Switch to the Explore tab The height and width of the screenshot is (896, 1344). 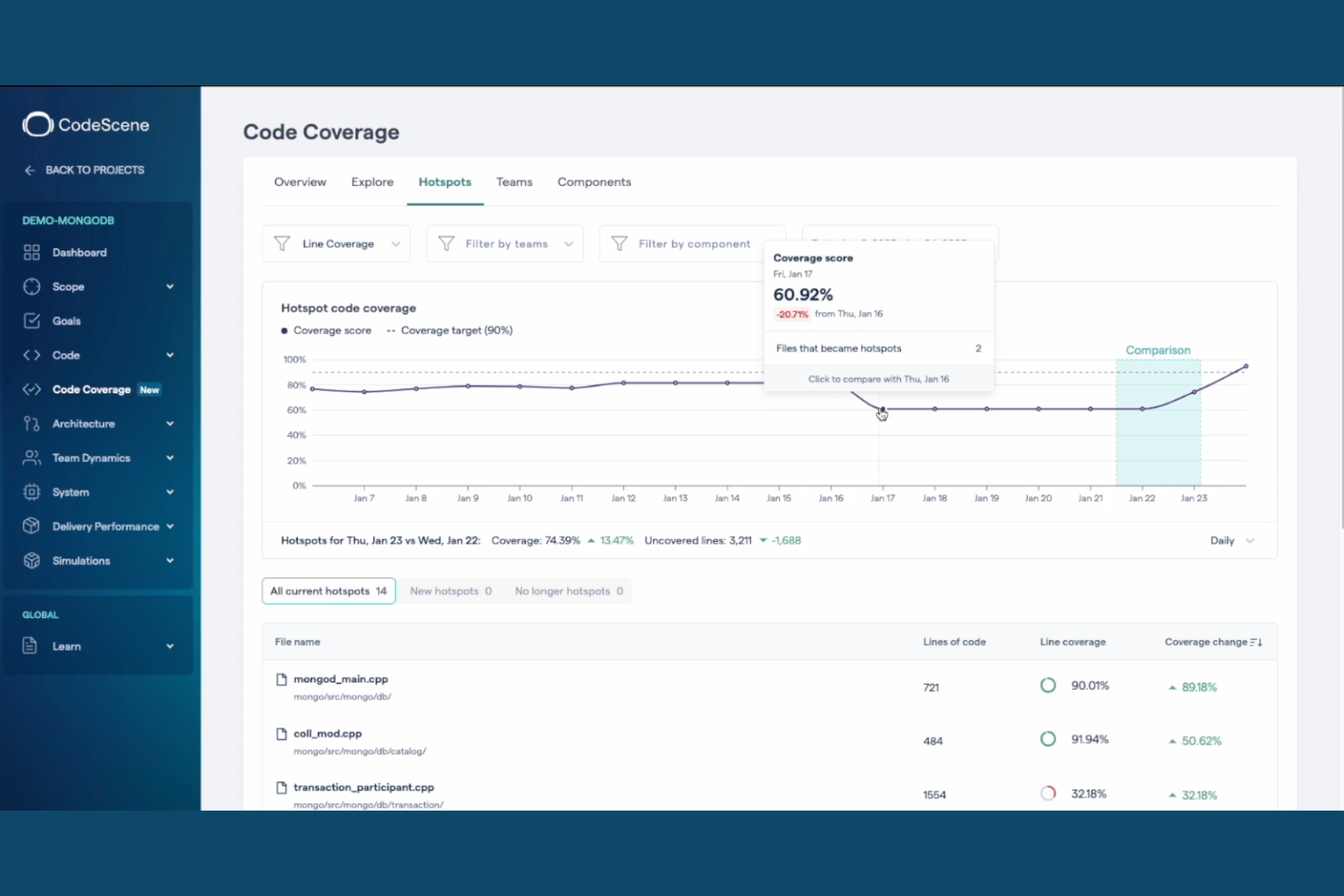coord(372,182)
